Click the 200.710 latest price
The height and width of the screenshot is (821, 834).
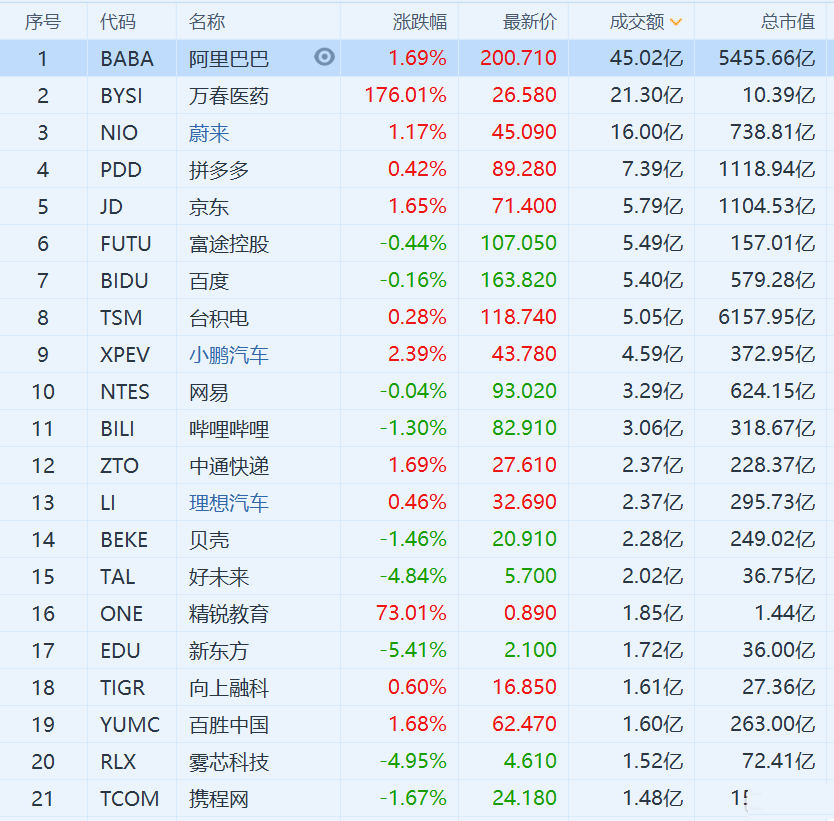point(519,57)
